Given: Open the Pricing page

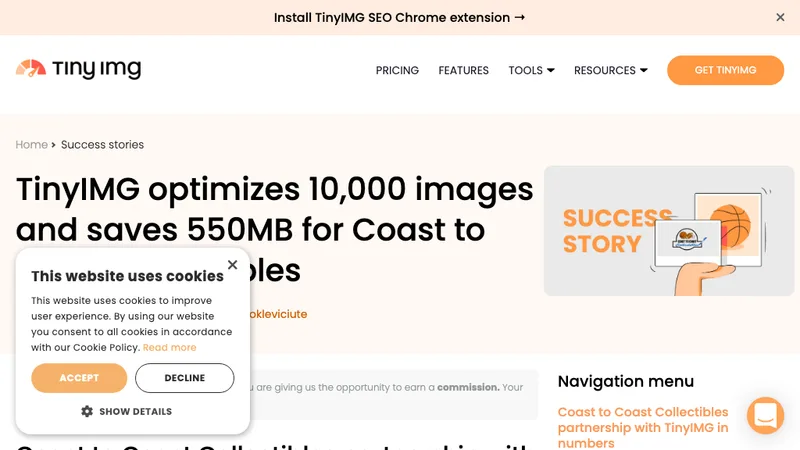Looking at the screenshot, I should coord(397,70).
